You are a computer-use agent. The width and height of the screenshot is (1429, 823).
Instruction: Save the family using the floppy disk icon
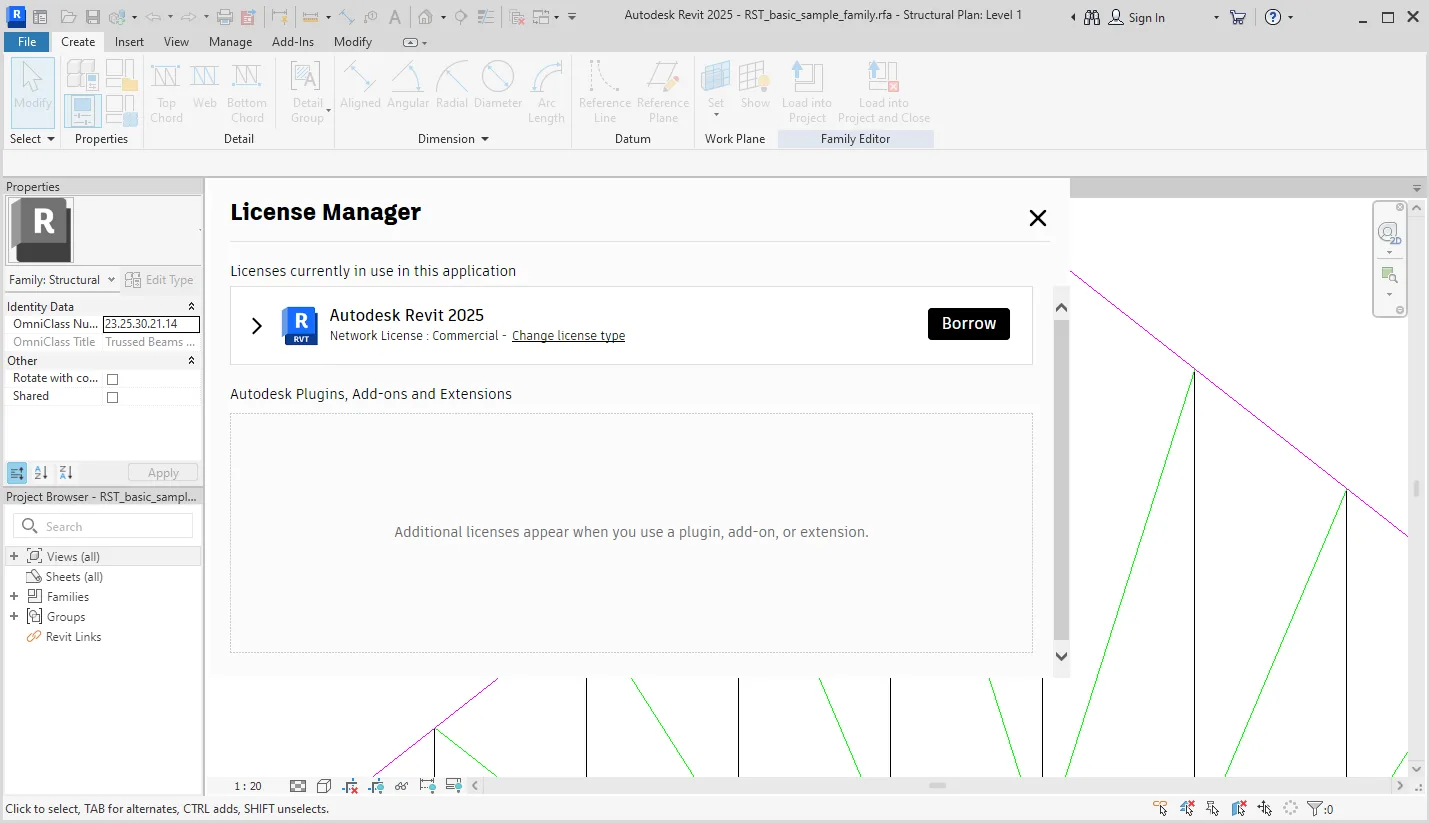(93, 17)
